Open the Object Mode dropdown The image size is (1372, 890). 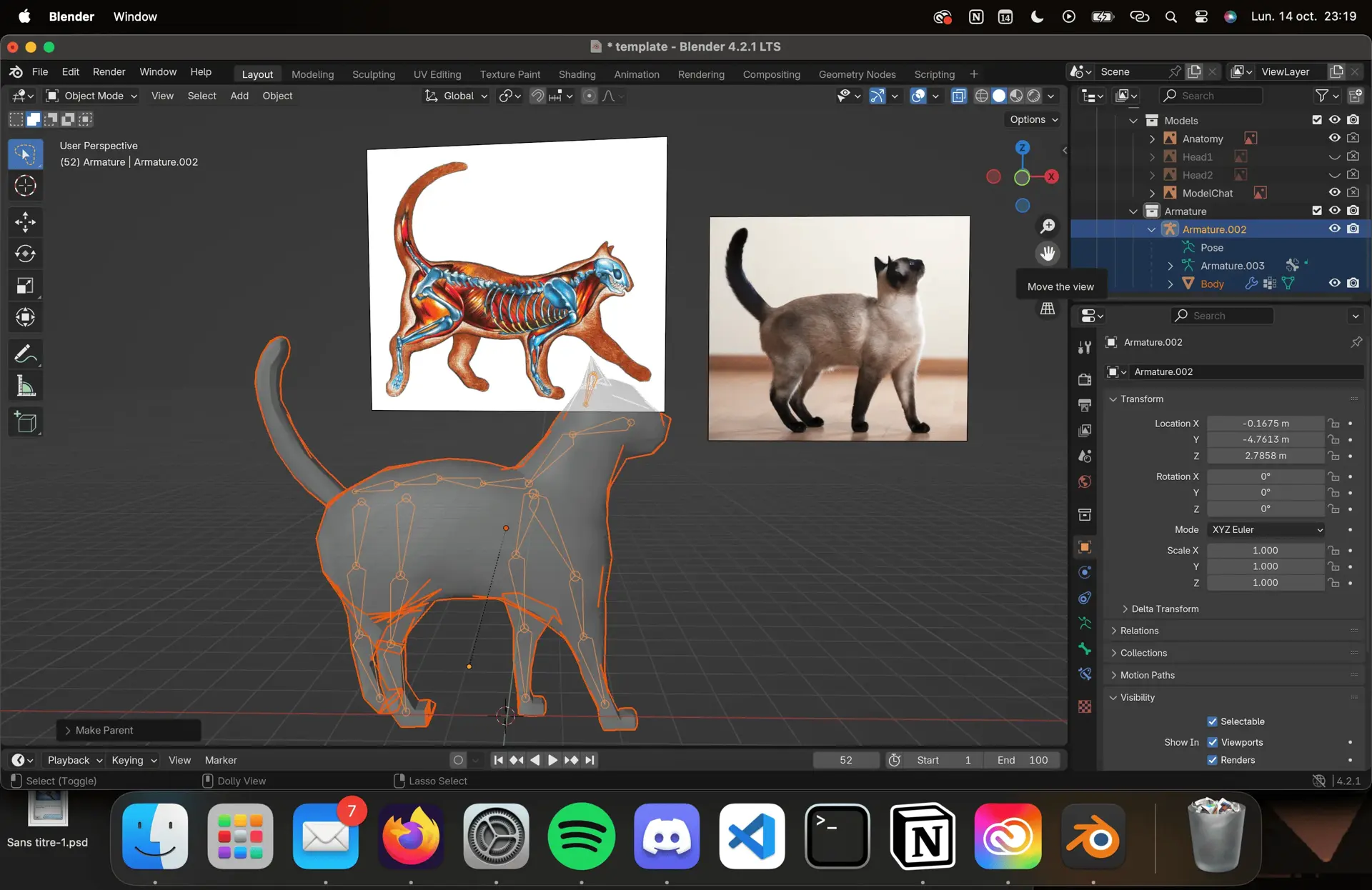[91, 96]
